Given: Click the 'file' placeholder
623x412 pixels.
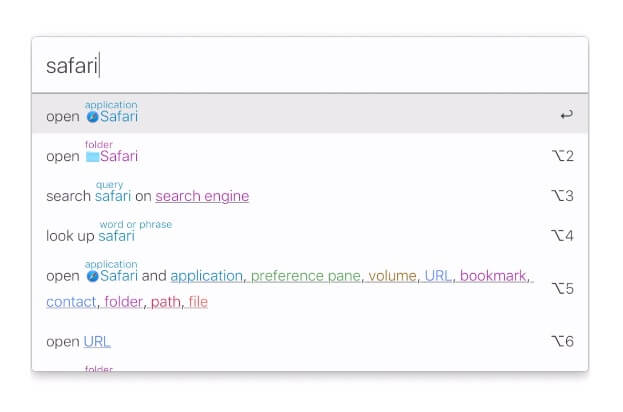Looking at the screenshot, I should (198, 302).
